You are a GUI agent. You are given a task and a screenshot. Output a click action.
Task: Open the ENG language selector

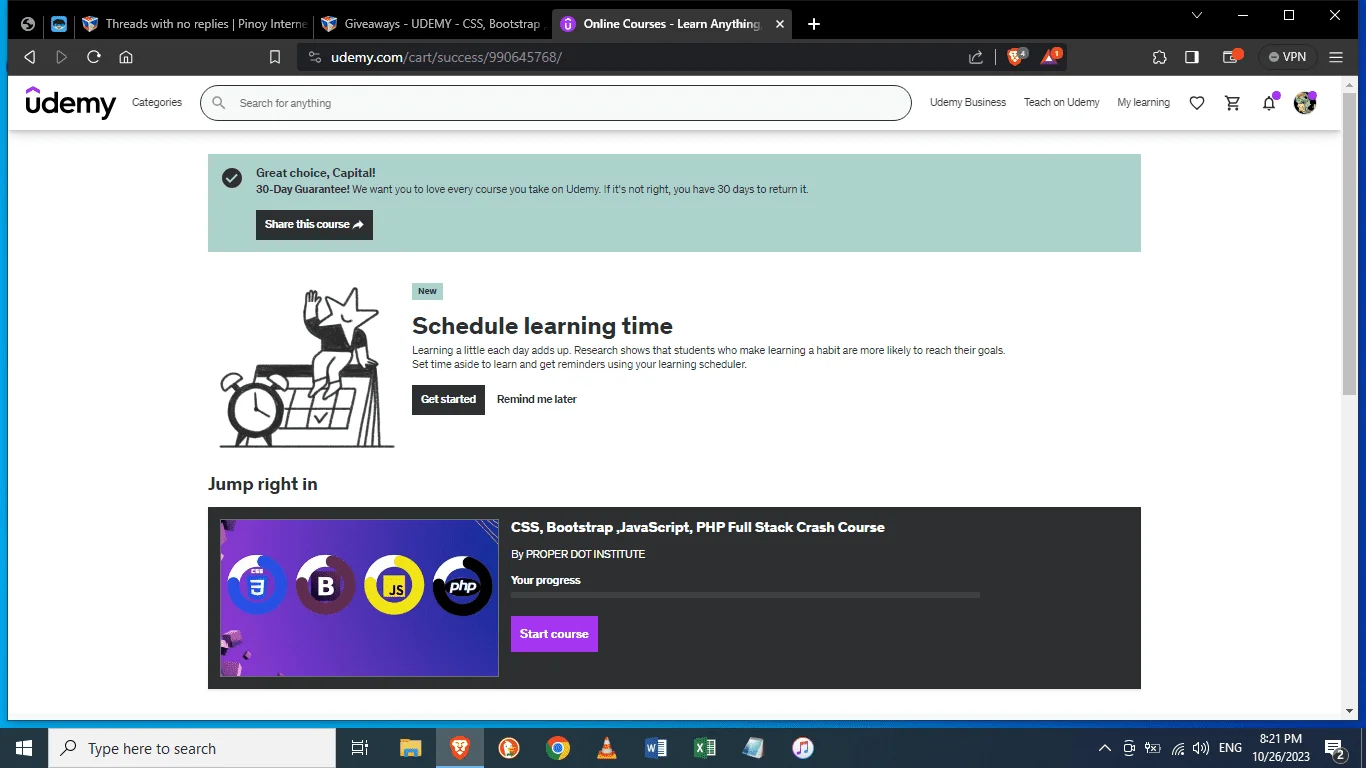[1230, 748]
